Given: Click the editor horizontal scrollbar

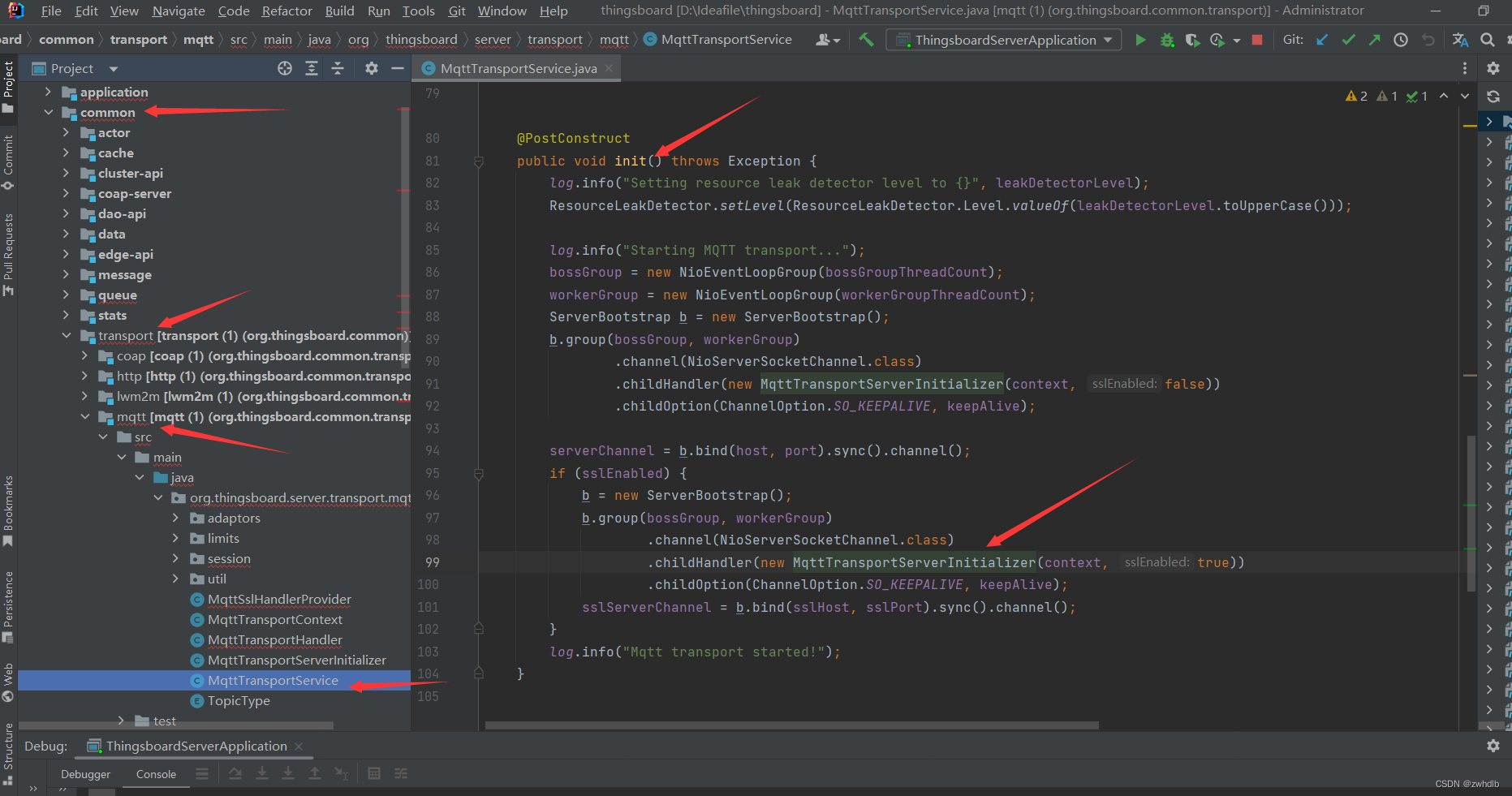Looking at the screenshot, I should (x=791, y=725).
